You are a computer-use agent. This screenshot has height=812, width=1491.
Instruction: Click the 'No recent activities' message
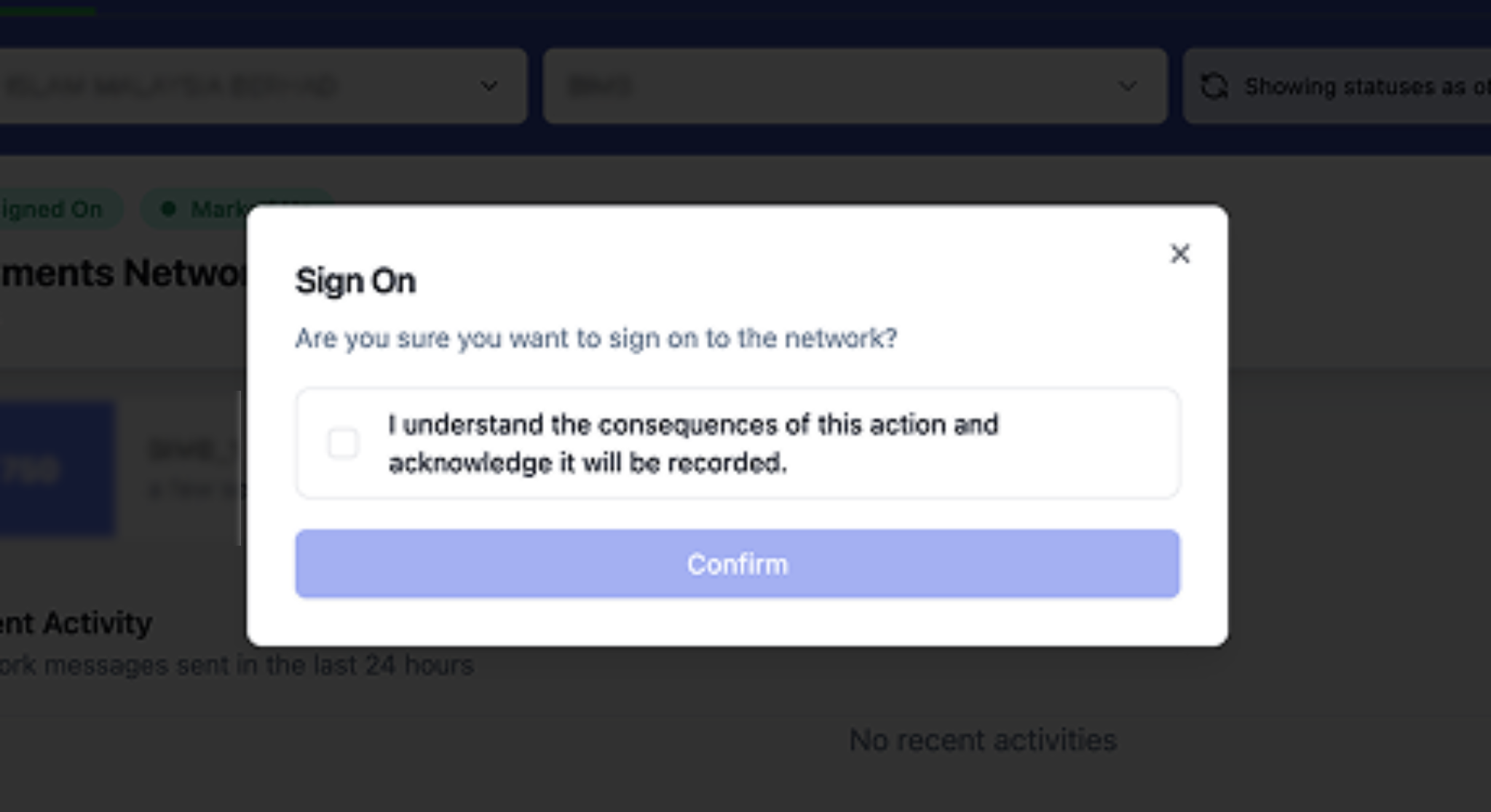click(982, 740)
